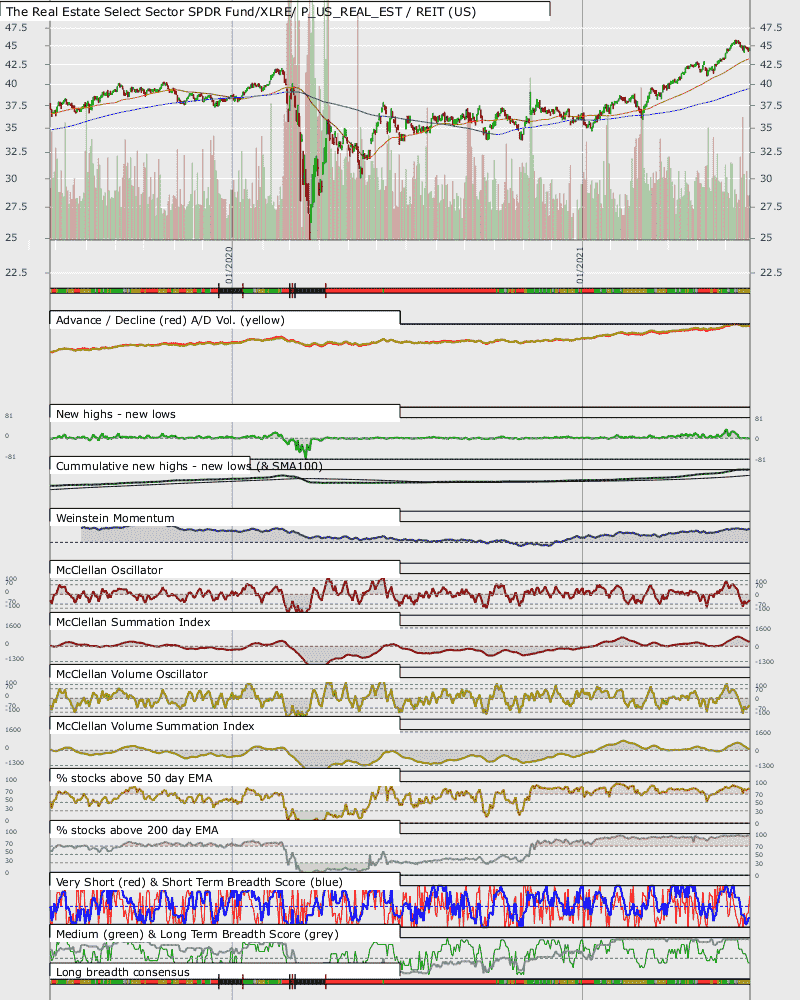
Task: Click the 37.5 price label on right axis
Action: [x=771, y=105]
